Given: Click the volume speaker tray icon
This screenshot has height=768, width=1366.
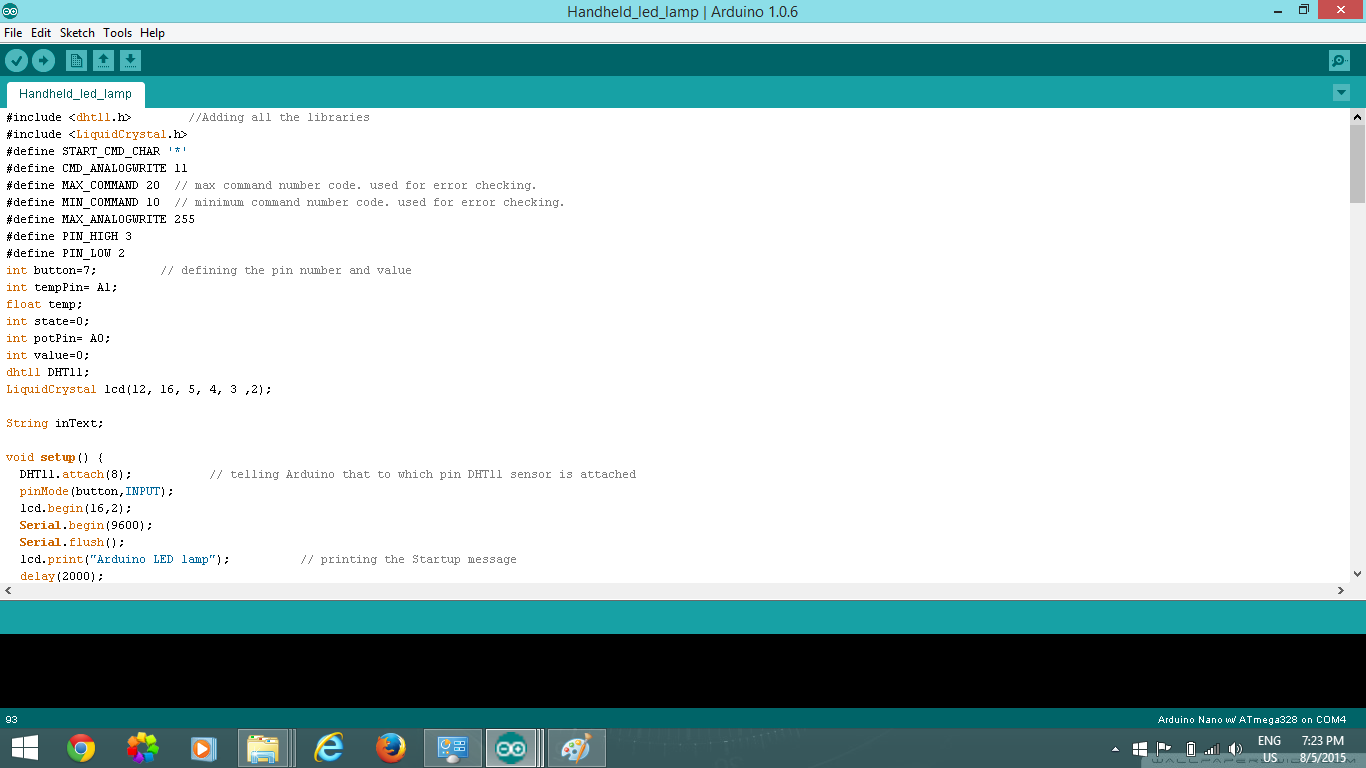Looking at the screenshot, I should (1235, 748).
